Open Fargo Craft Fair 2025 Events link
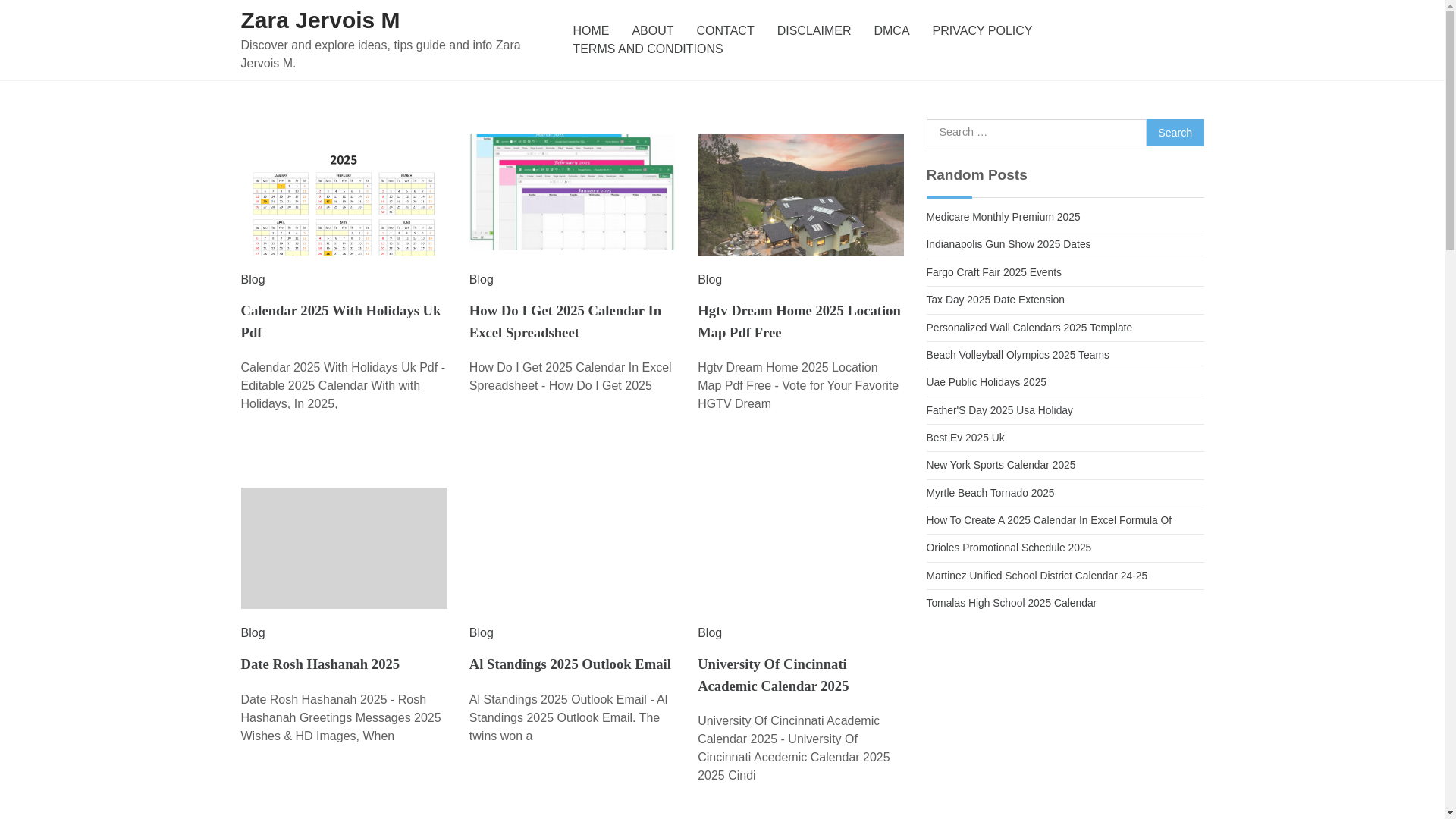The width and height of the screenshot is (1456, 819). coord(994,272)
